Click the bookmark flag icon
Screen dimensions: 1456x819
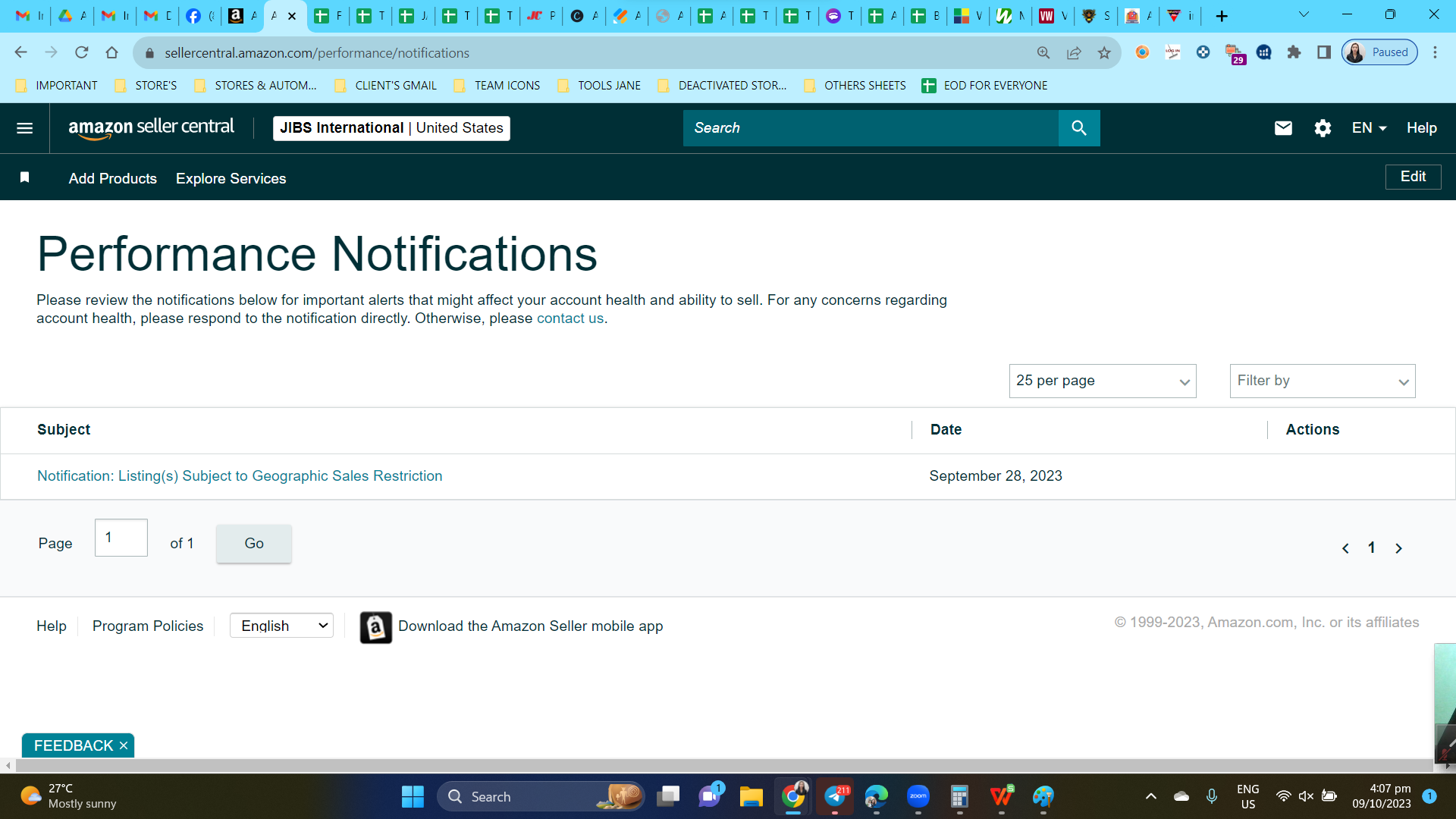click(24, 177)
